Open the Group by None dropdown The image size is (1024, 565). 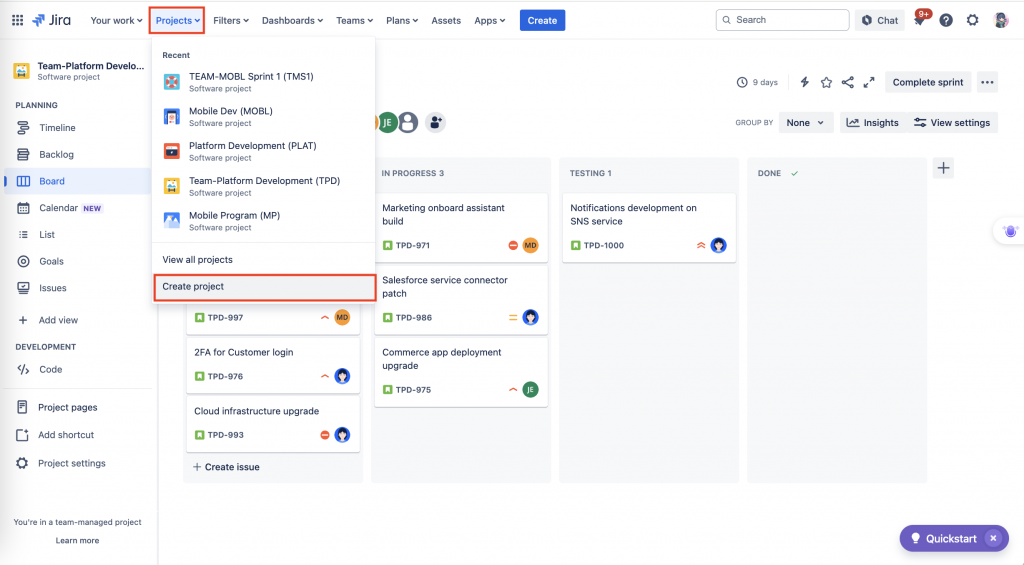pos(805,122)
